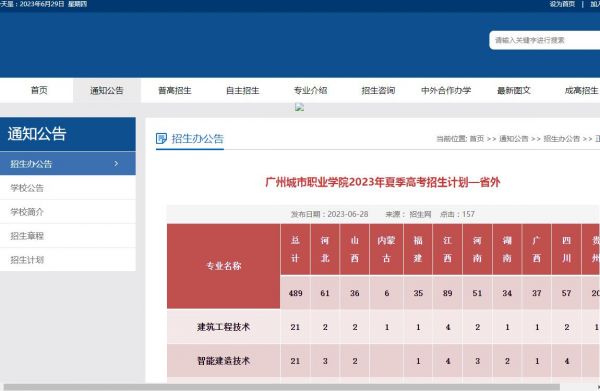The height and width of the screenshot is (391, 600).
Task: Click the 福建 column header
Action: coord(418,249)
